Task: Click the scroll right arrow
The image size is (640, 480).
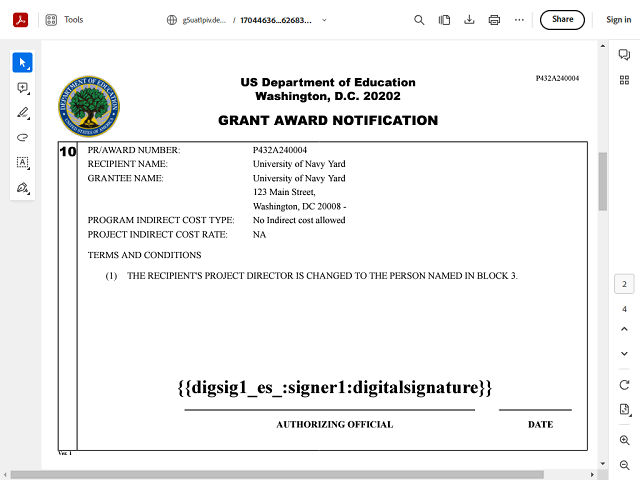Action: (593, 475)
